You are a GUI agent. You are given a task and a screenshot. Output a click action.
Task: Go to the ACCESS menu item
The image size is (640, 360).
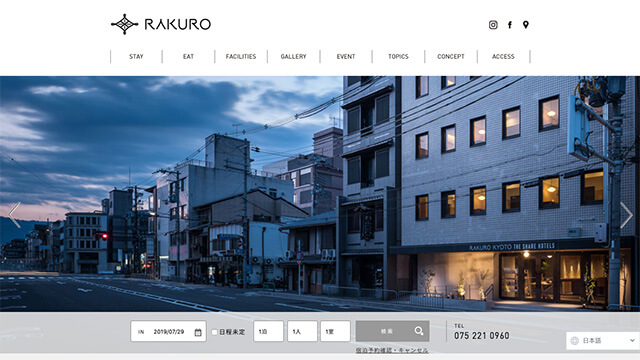point(503,56)
